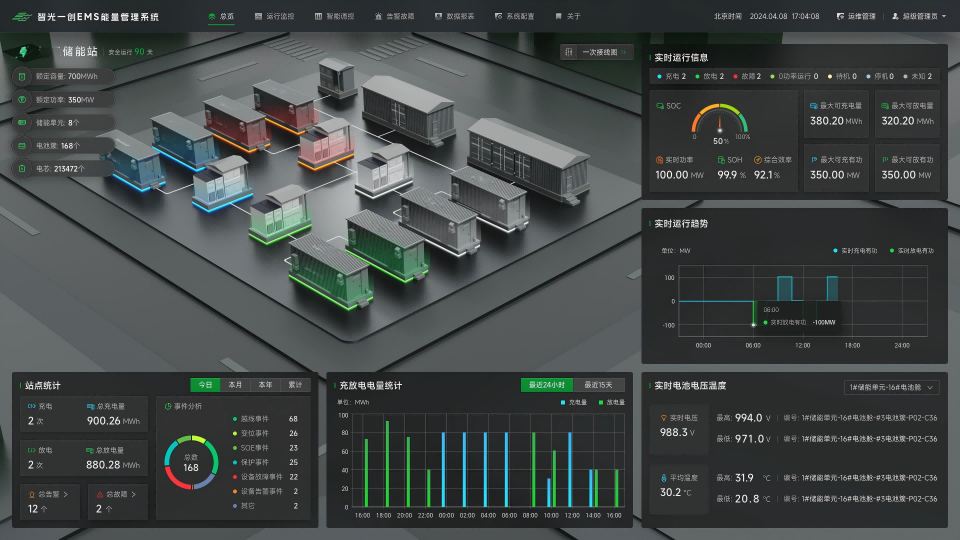Click the 运维管理 icon in header
960x540 pixels.
click(840, 17)
